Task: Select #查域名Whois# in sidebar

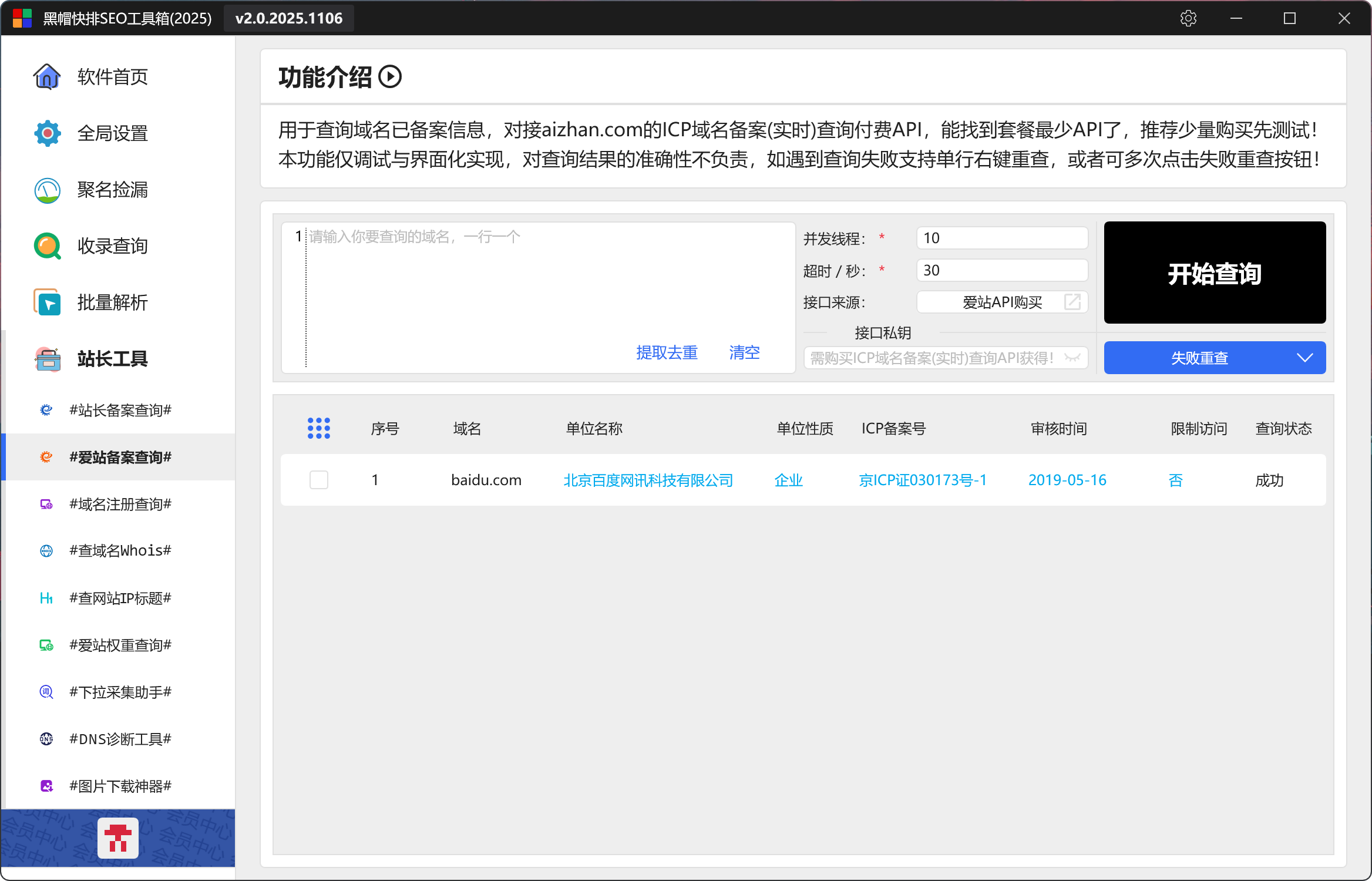Action: pyautogui.click(x=120, y=551)
